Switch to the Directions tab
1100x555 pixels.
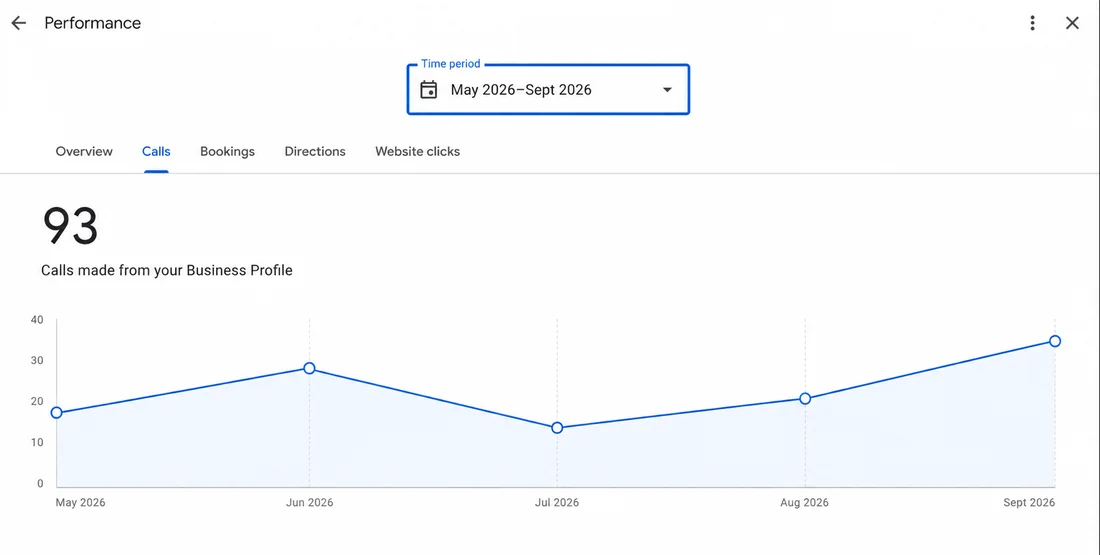coord(315,152)
